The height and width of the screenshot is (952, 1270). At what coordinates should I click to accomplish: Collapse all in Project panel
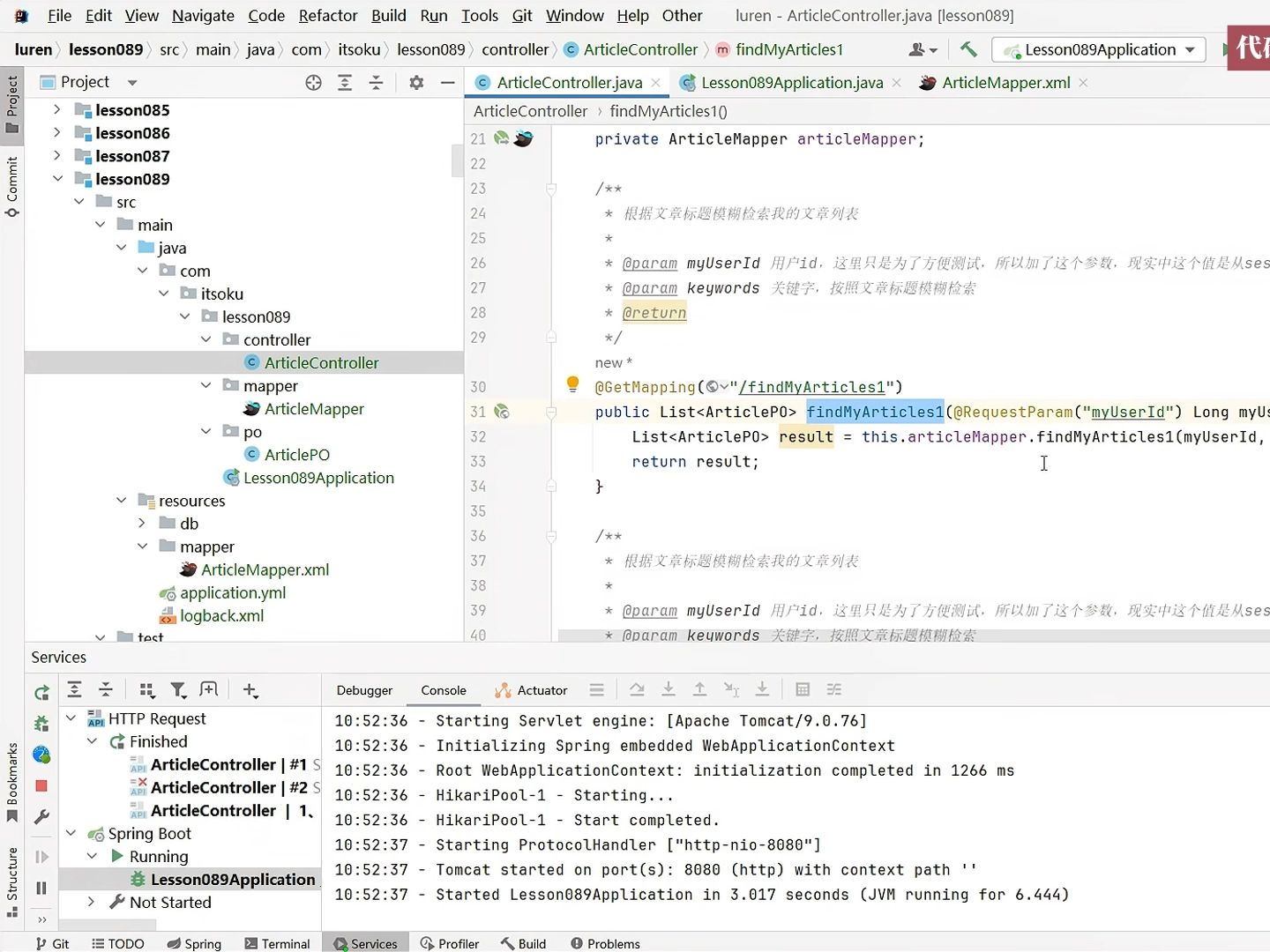coord(377,82)
